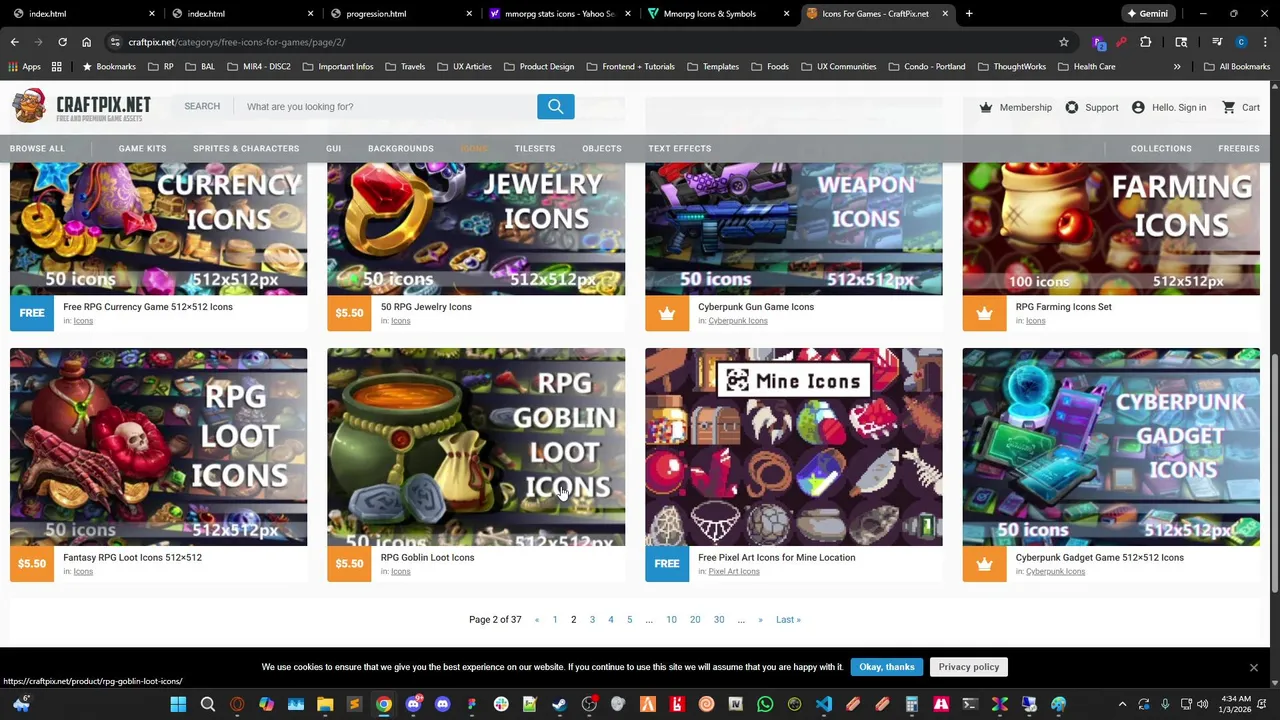Jump to the Last » page
This screenshot has height=720, width=1280.
click(x=788, y=620)
